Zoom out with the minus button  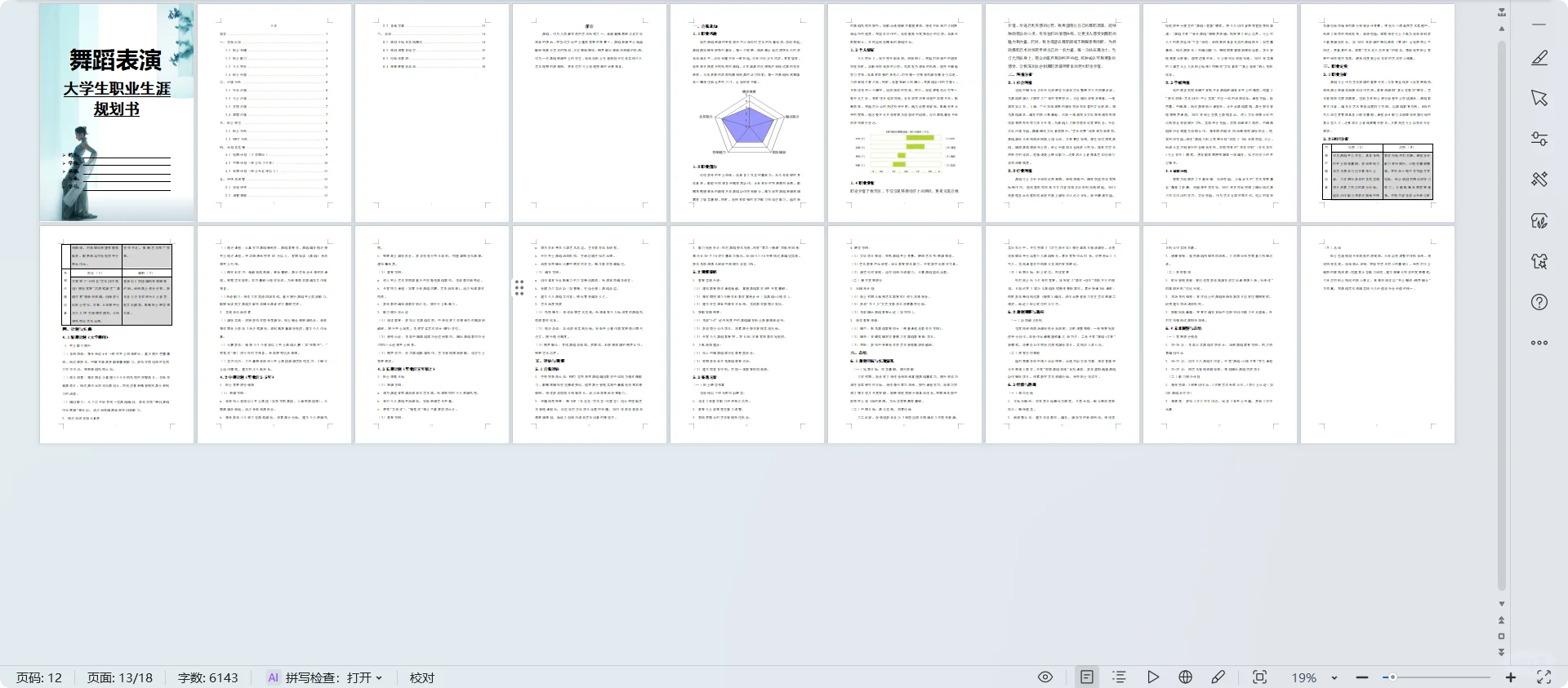1362,677
